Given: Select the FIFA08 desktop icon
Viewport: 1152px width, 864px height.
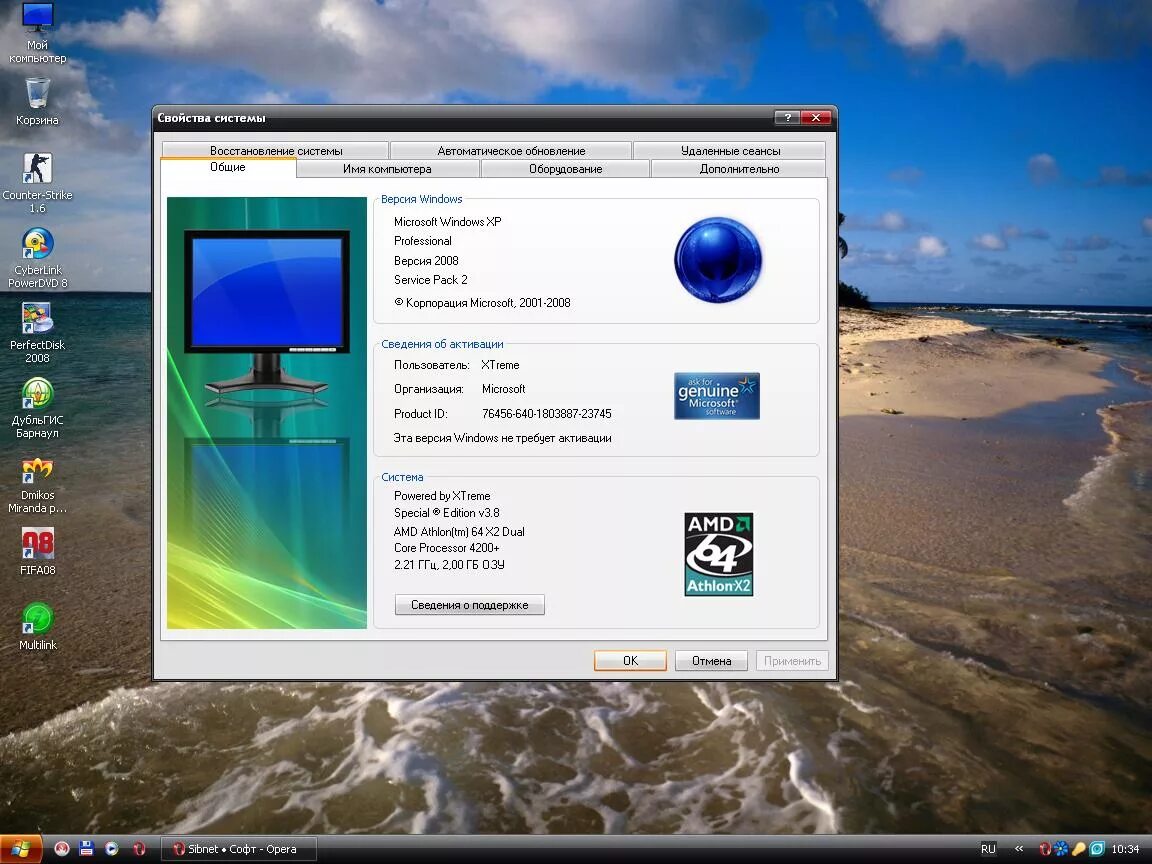Looking at the screenshot, I should pyautogui.click(x=37, y=551).
